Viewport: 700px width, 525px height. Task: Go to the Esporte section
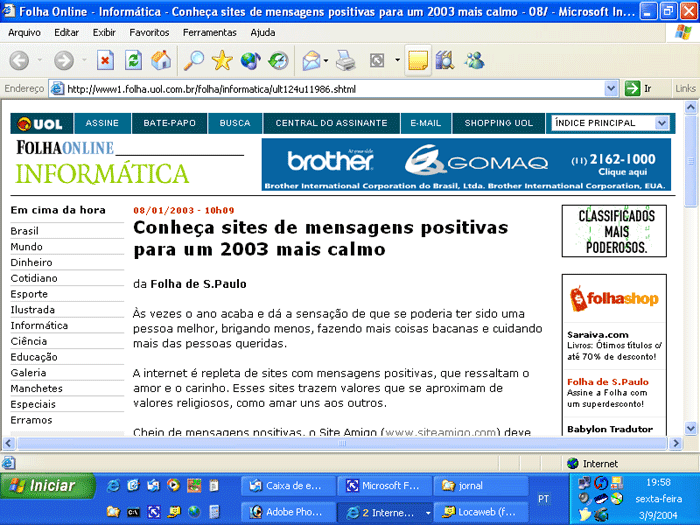[29, 294]
